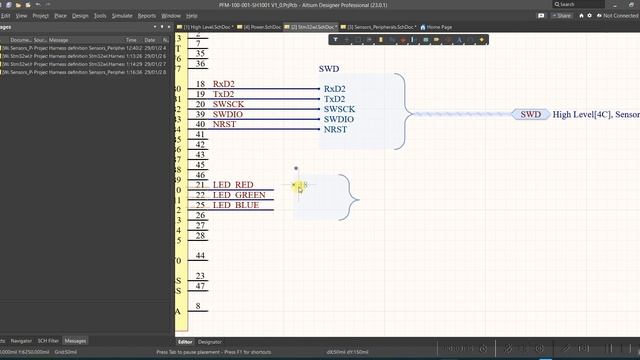Click the move objects icon in active bar
This screenshot has height=360, width=640.
point(347,40)
